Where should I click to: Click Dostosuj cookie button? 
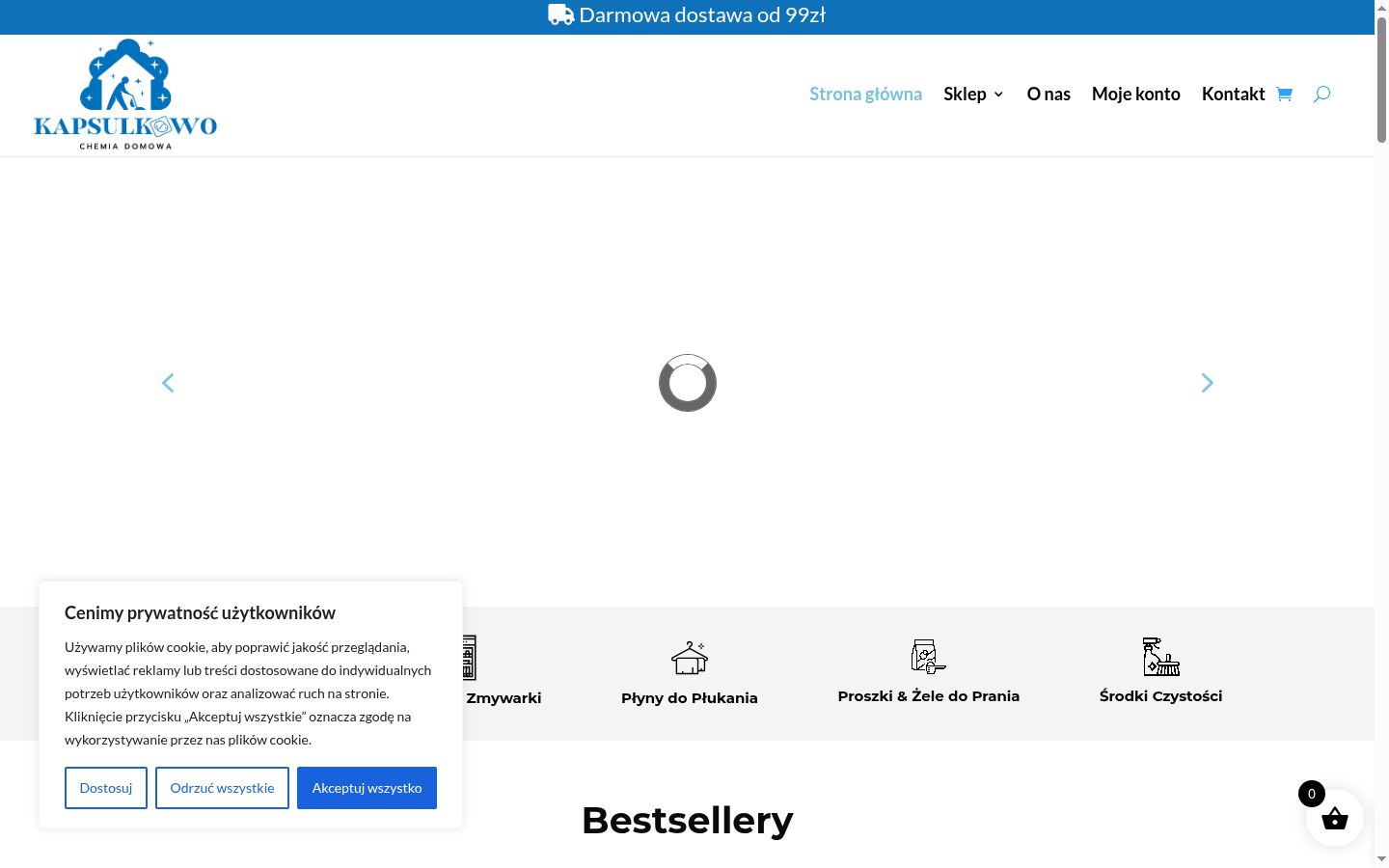[106, 788]
